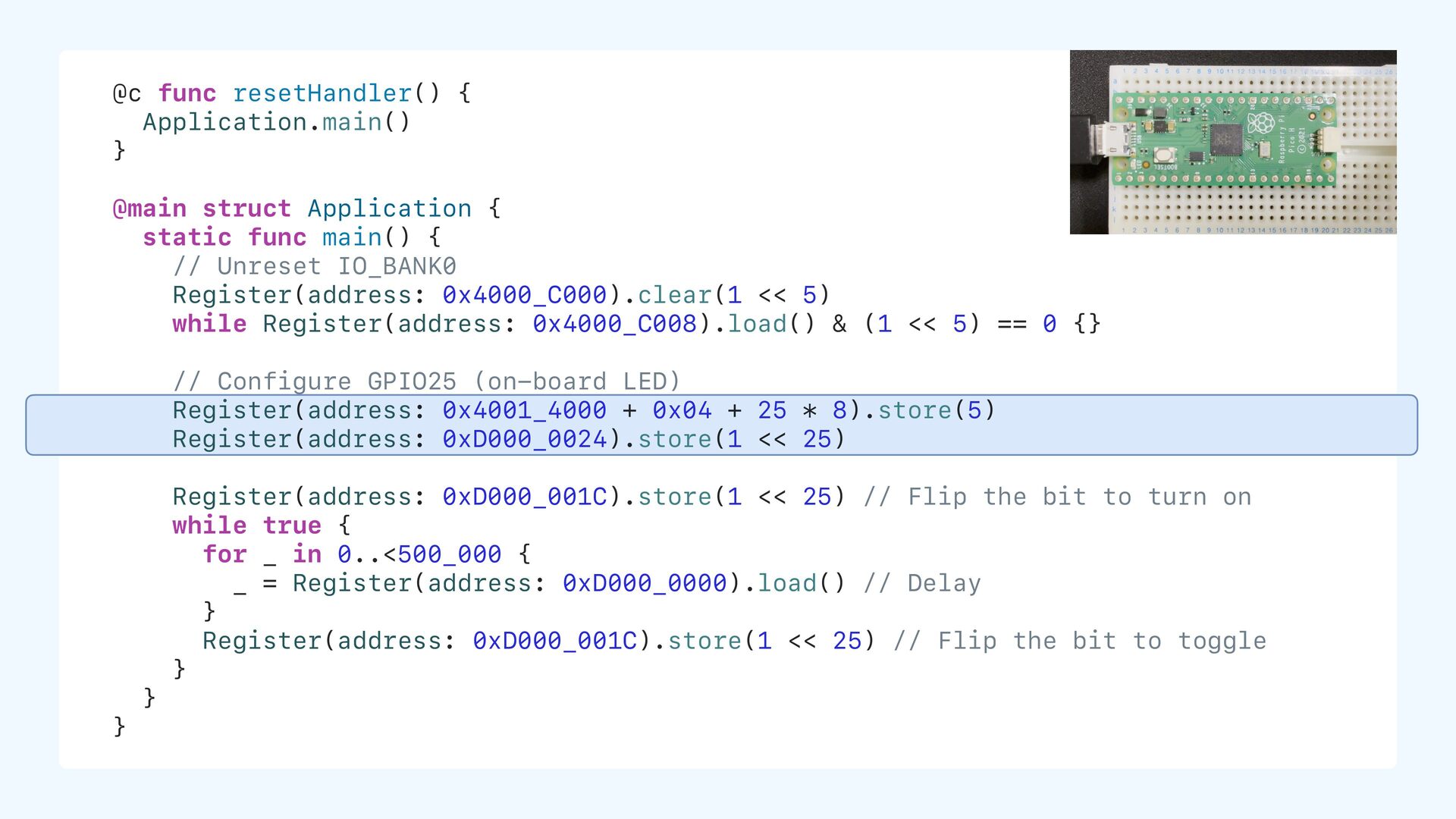Click the '// Flip the bit to turn on' comment
The image size is (1456, 819).
(x=1057, y=497)
